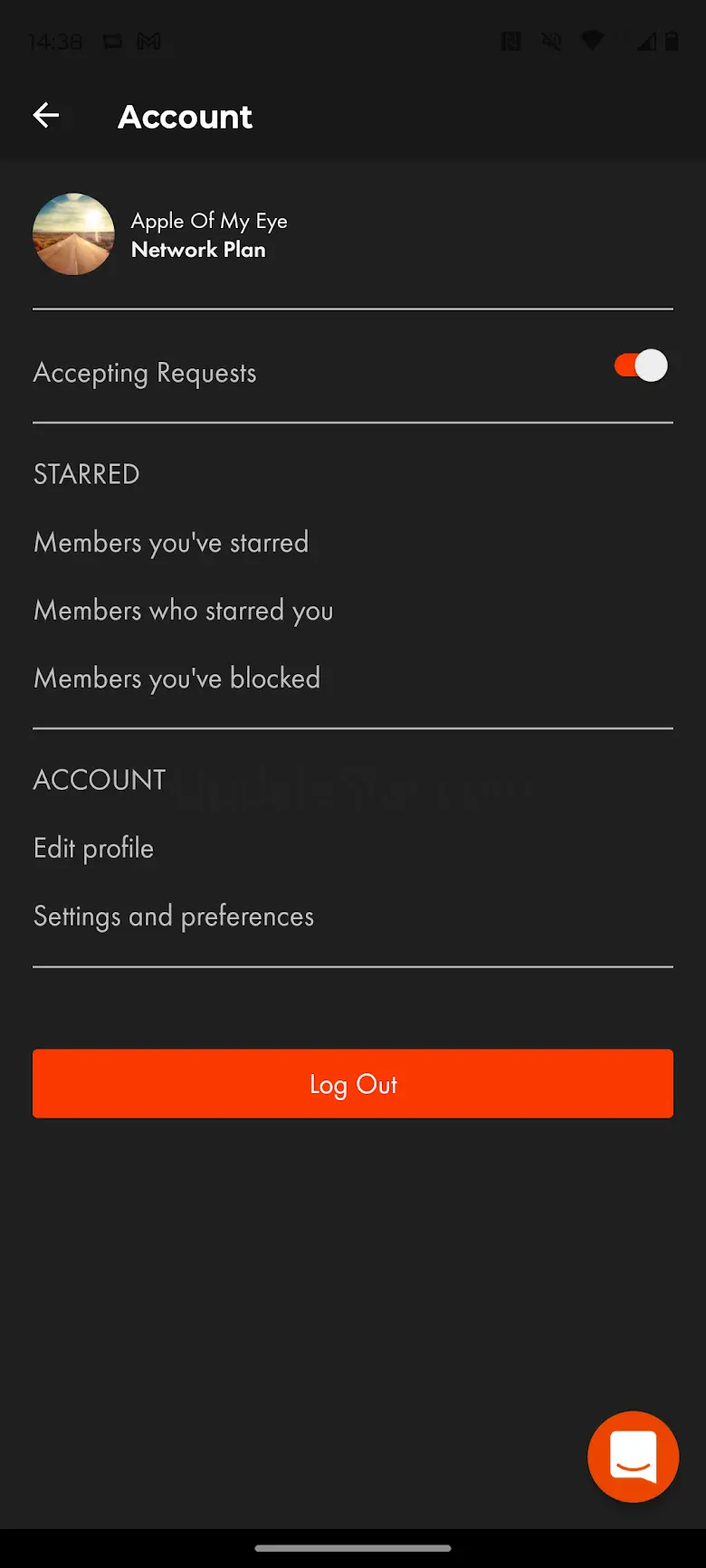Tap the status bar clock
The image size is (706, 1568).
[55, 42]
